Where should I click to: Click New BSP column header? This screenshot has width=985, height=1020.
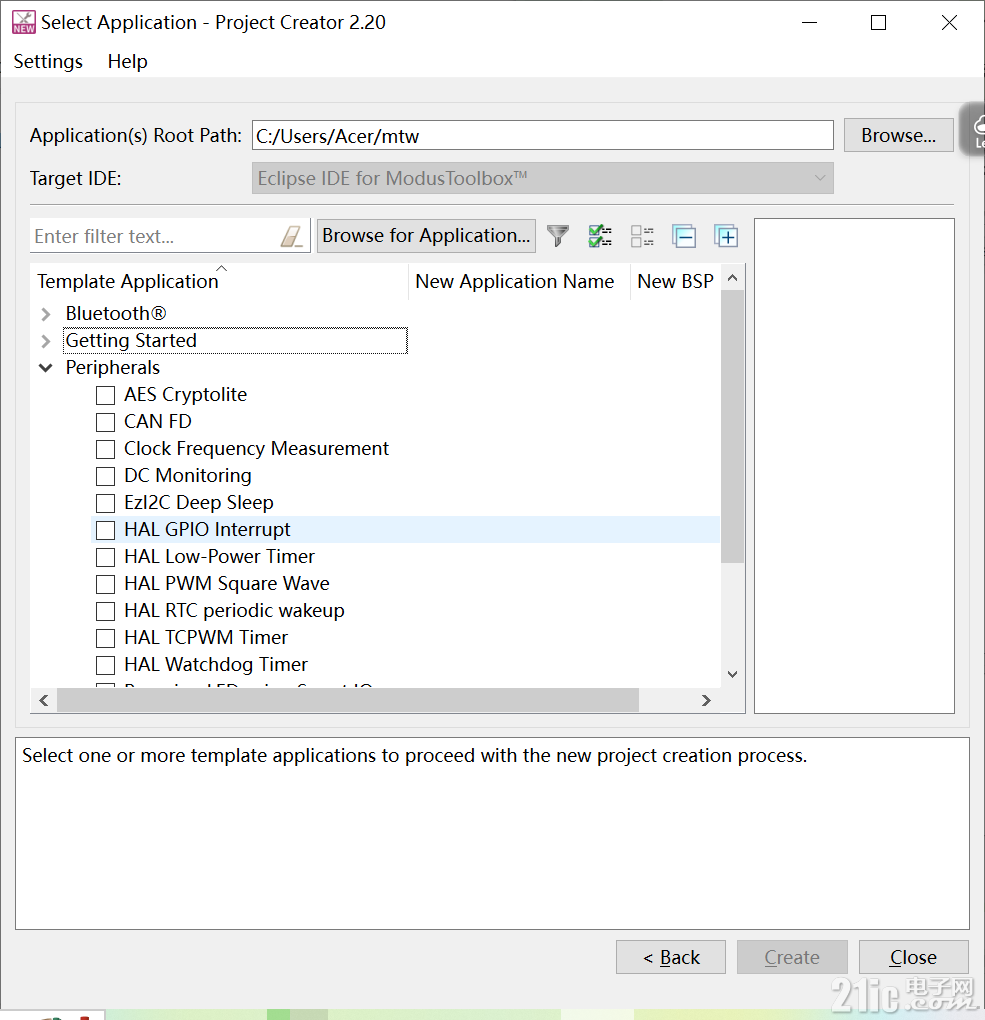(x=675, y=281)
